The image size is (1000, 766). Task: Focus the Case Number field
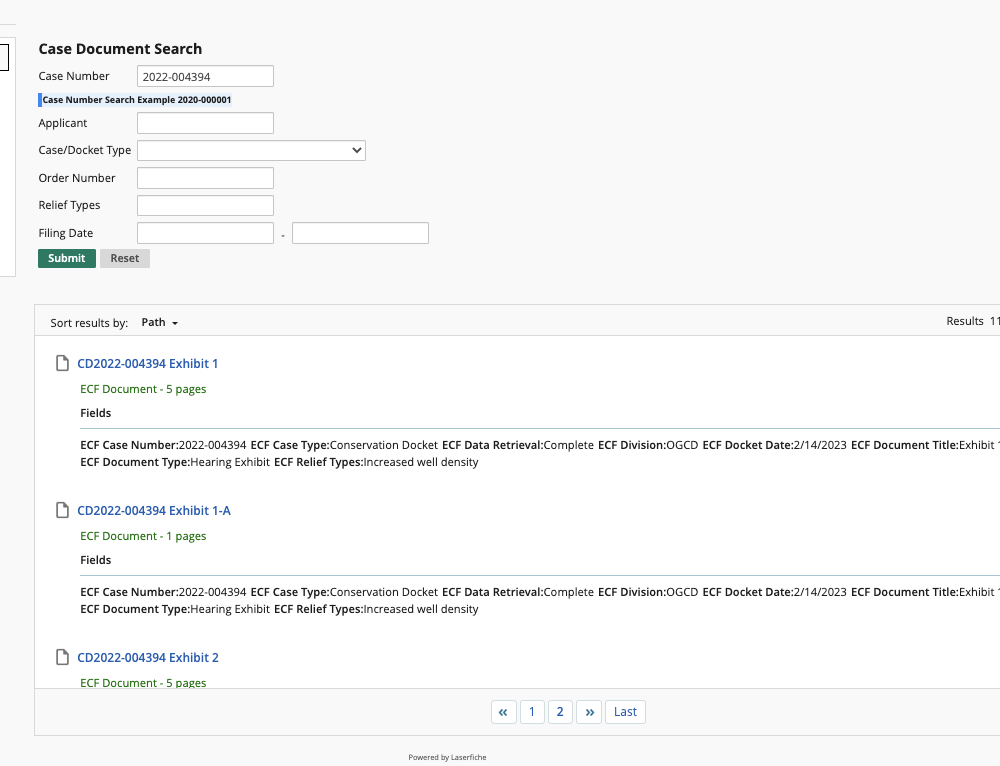[205, 76]
